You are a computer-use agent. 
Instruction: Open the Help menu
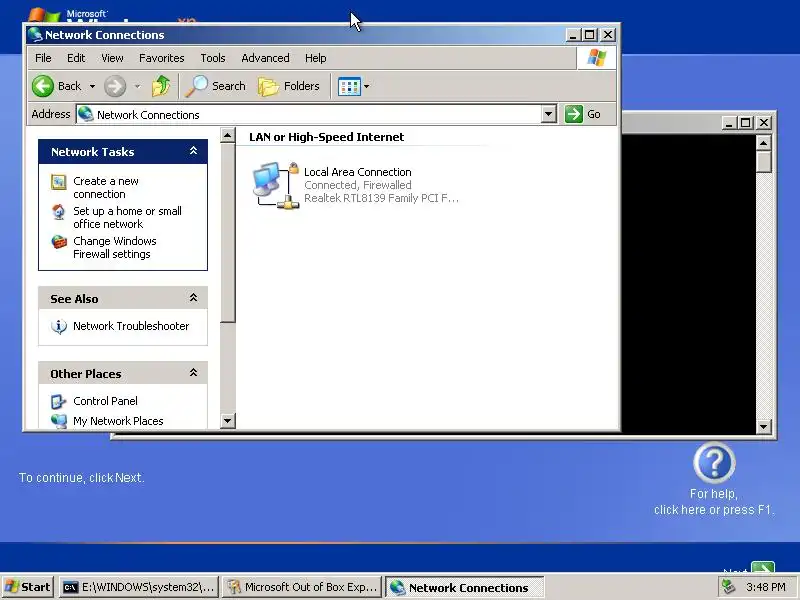315,58
